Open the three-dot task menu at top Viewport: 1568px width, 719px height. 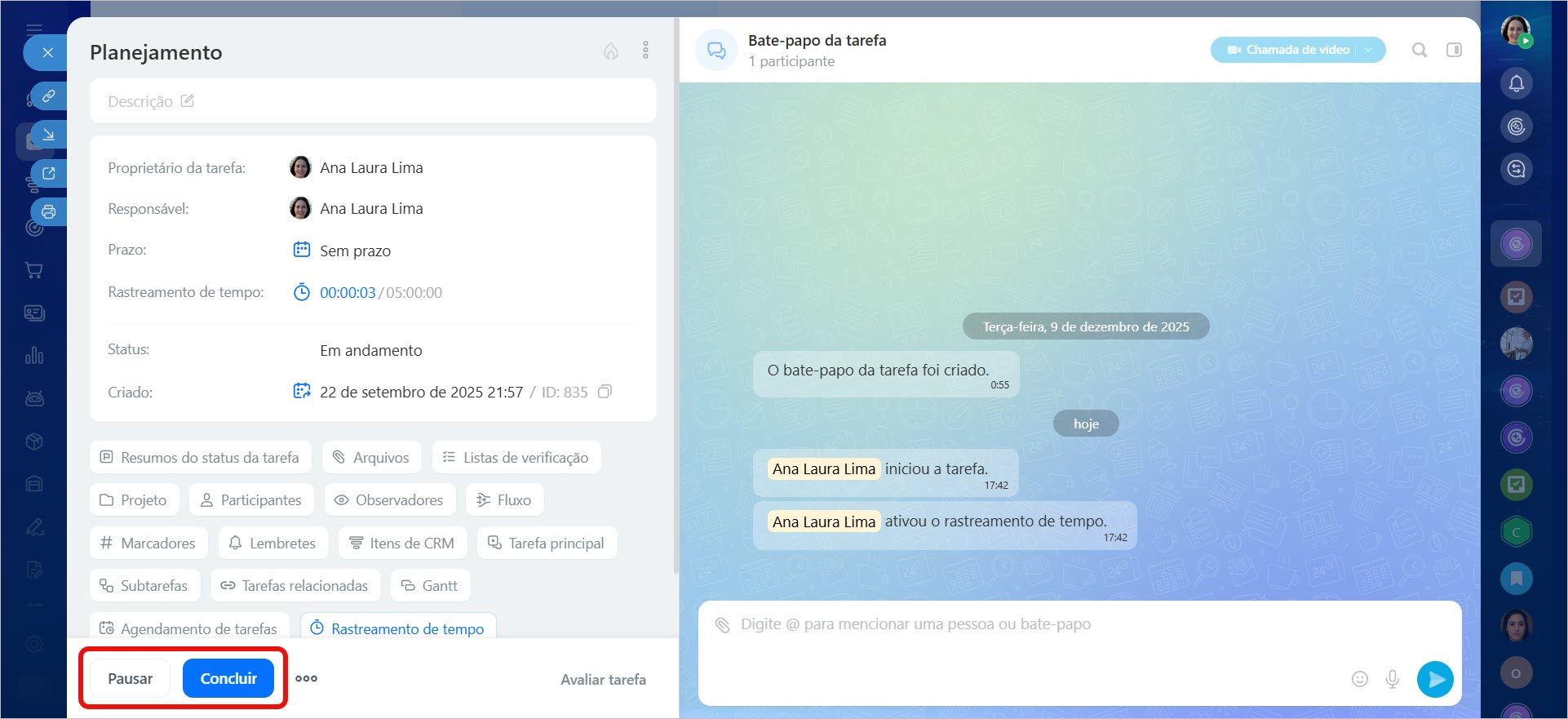(x=645, y=51)
